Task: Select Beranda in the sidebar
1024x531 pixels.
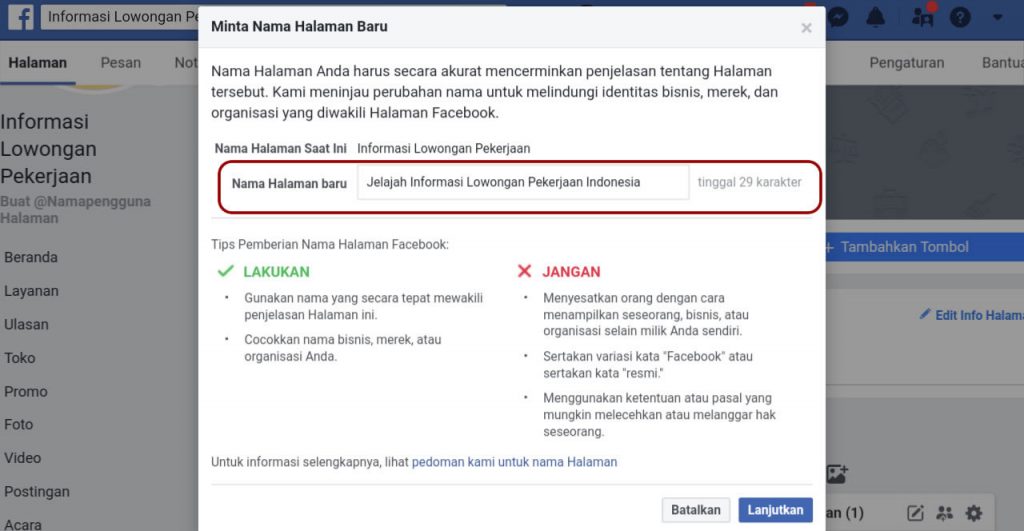Action: pyautogui.click(x=31, y=257)
